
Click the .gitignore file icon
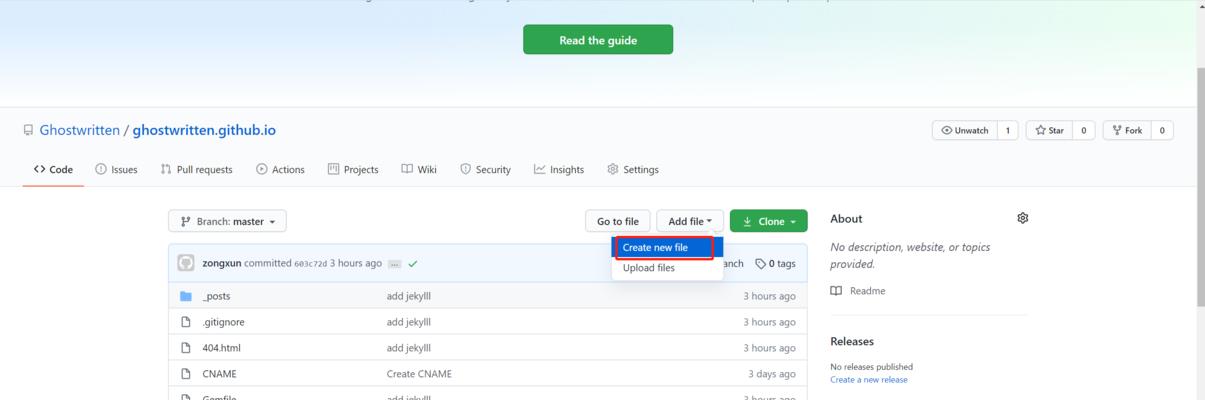185,322
